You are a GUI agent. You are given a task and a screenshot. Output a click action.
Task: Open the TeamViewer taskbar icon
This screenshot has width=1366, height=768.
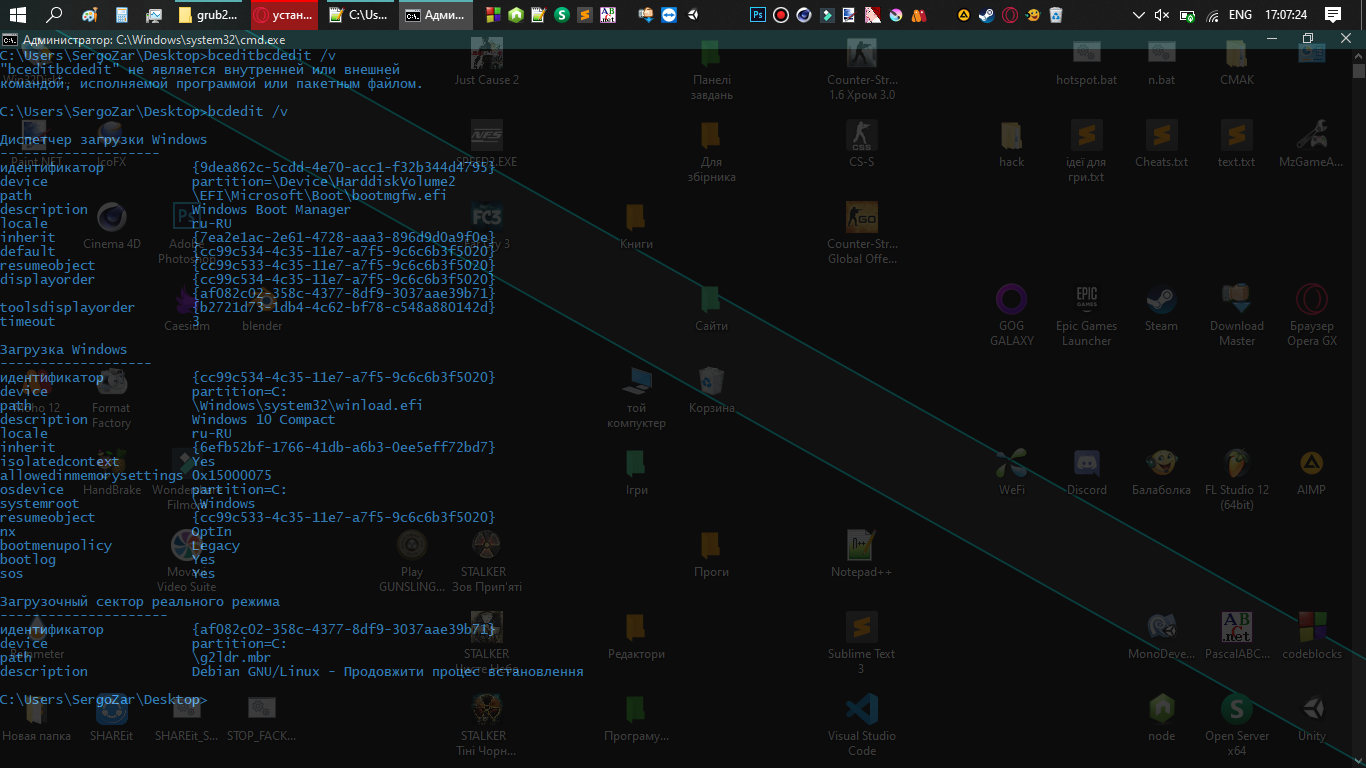668,15
